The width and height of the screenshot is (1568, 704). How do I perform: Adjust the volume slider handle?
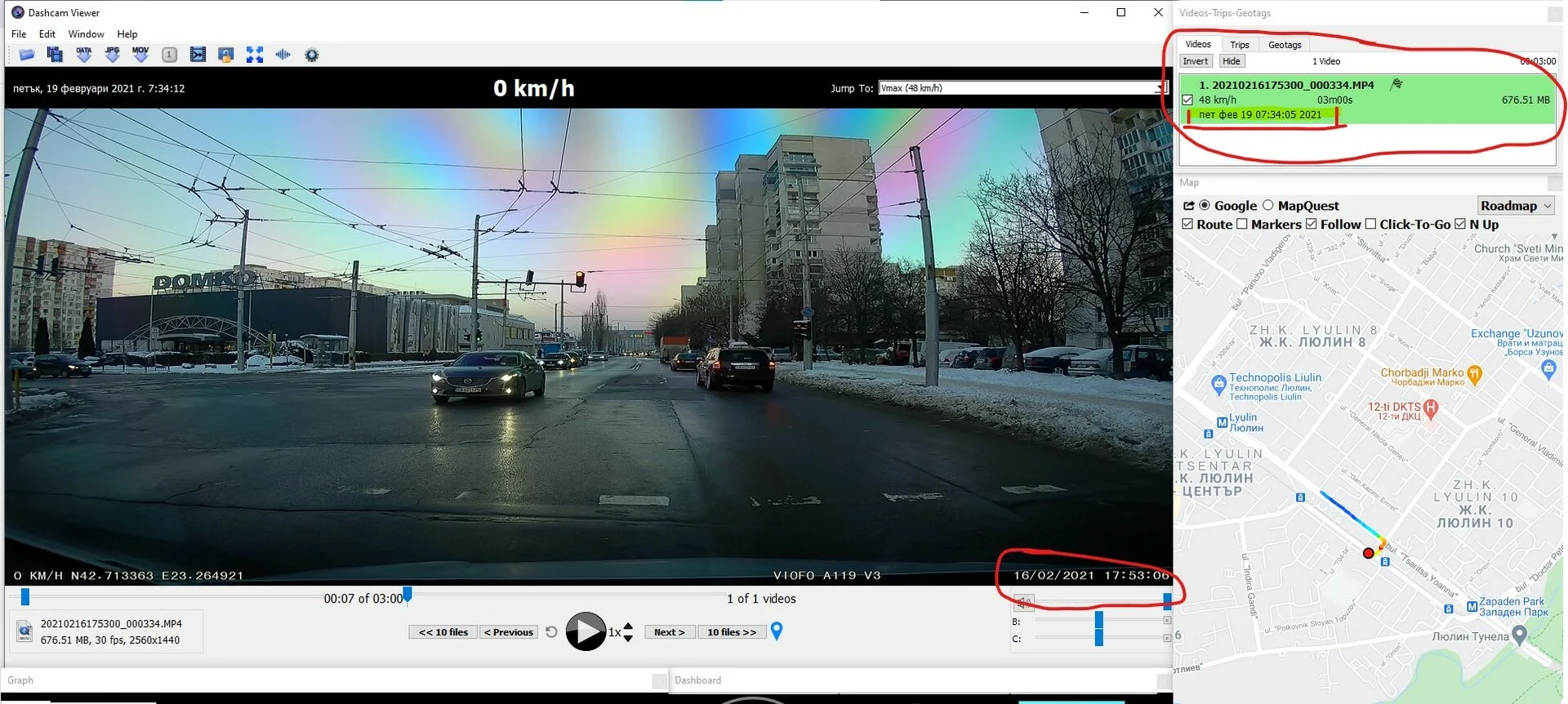tap(1168, 600)
